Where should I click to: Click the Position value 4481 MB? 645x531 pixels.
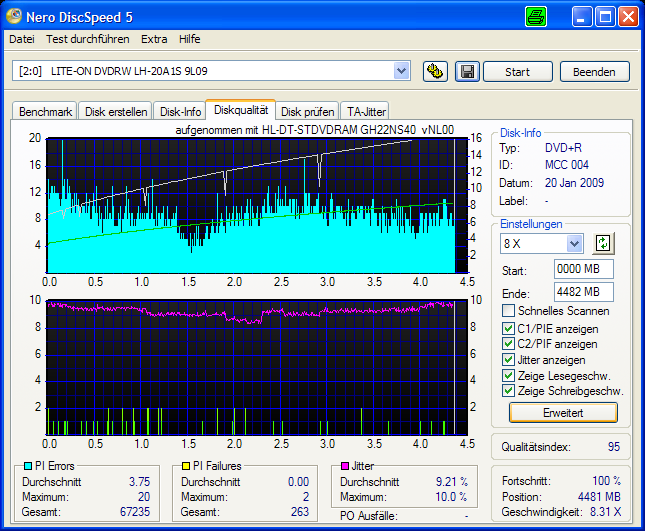[x=599, y=497]
